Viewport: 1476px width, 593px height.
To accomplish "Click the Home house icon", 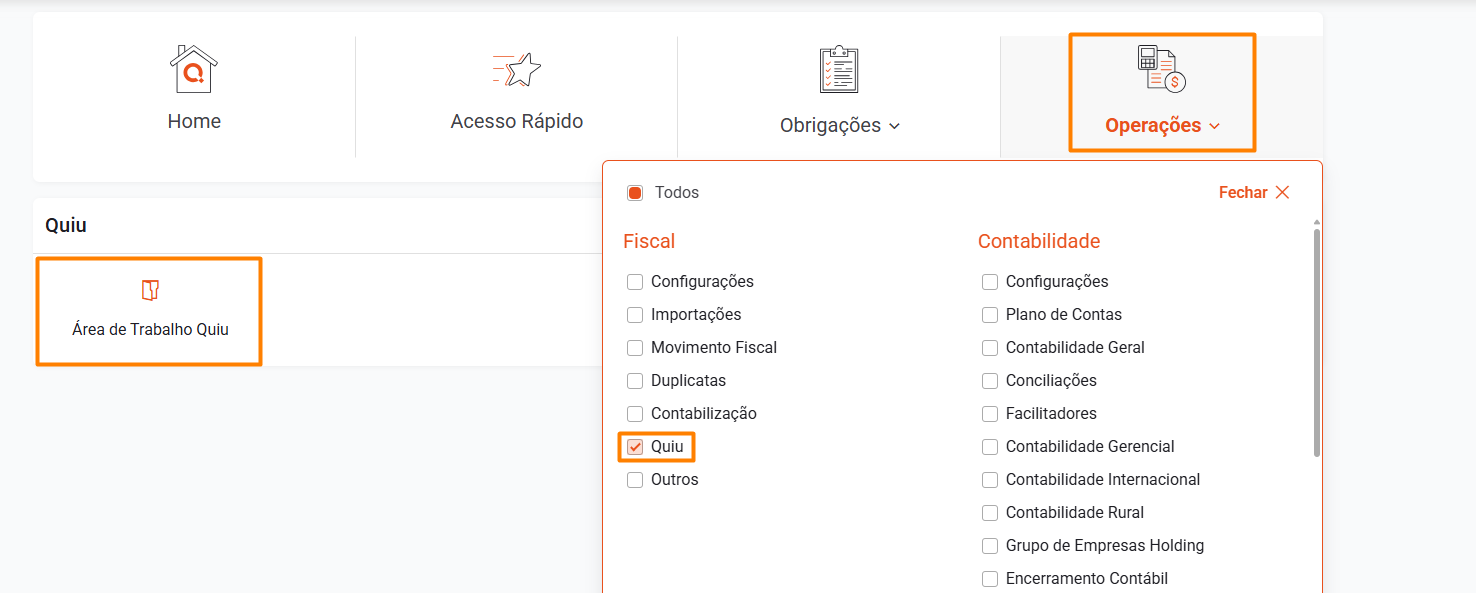I will pyautogui.click(x=194, y=69).
